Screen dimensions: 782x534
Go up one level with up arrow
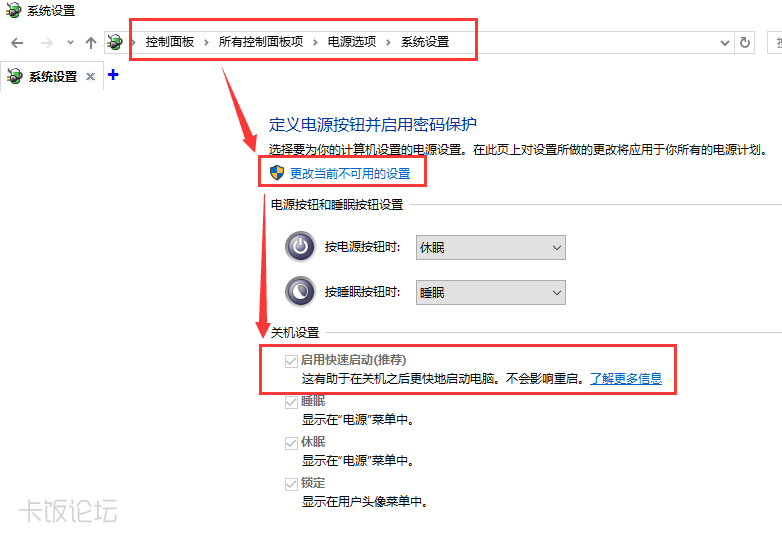click(x=90, y=43)
